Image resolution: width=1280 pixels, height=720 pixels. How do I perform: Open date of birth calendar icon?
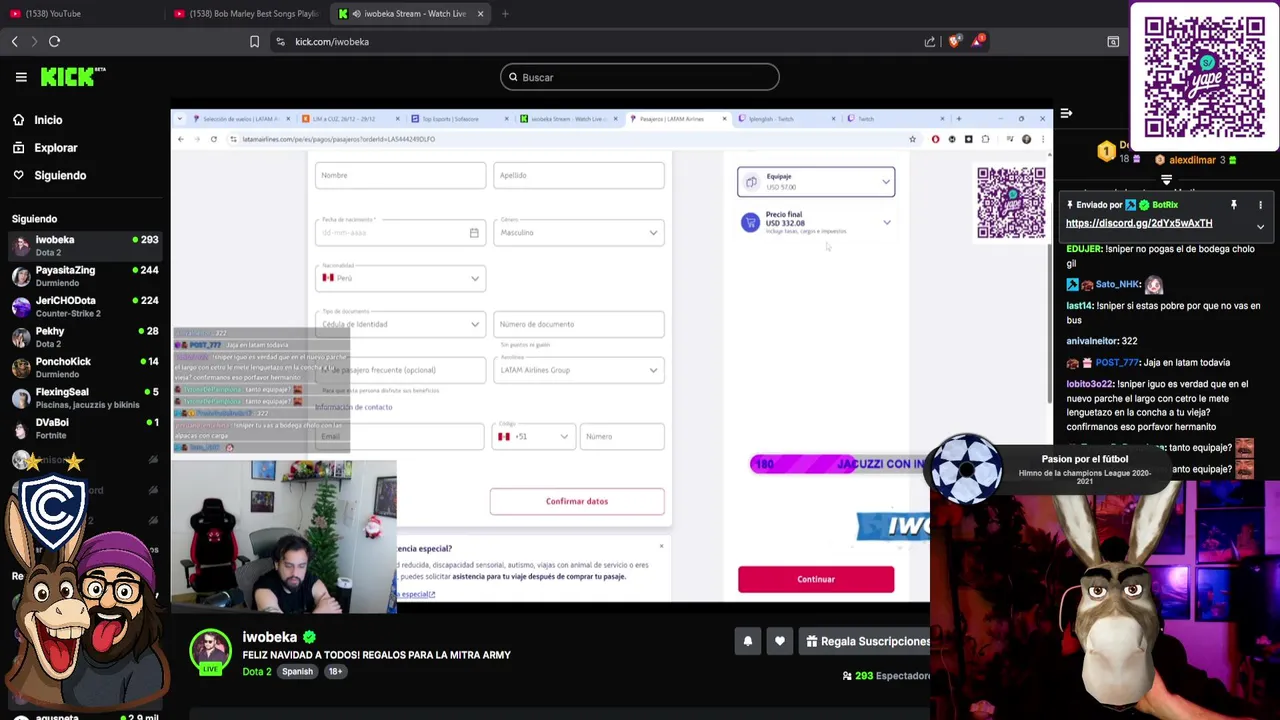(x=474, y=233)
